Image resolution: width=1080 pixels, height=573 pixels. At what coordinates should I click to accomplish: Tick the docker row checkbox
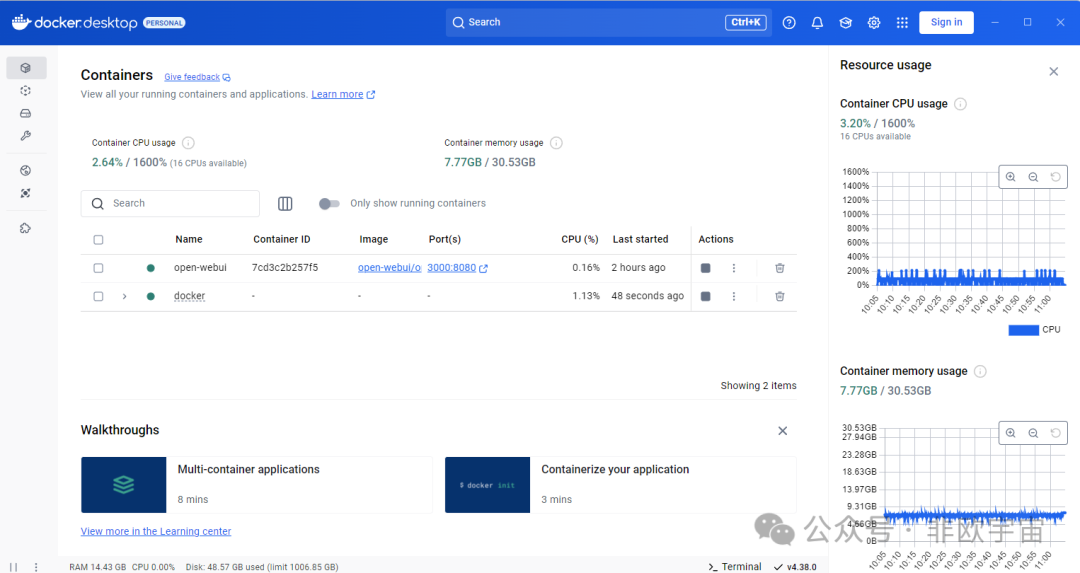coord(98,296)
